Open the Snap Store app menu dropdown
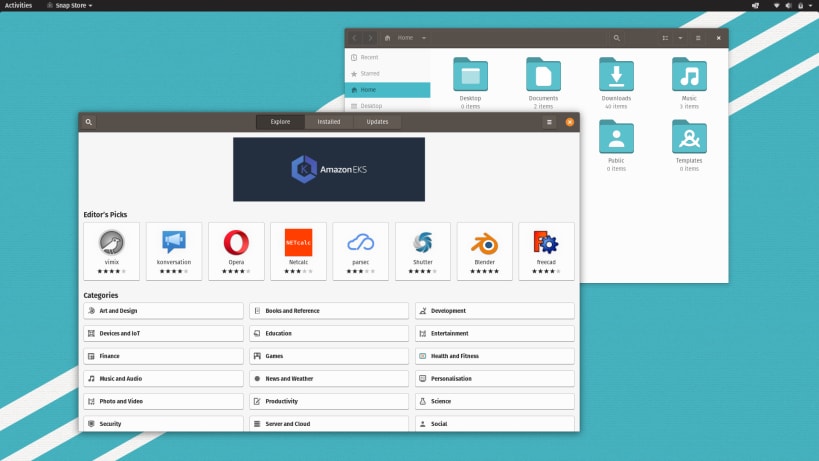The width and height of the screenshot is (819, 461). coord(69,5)
